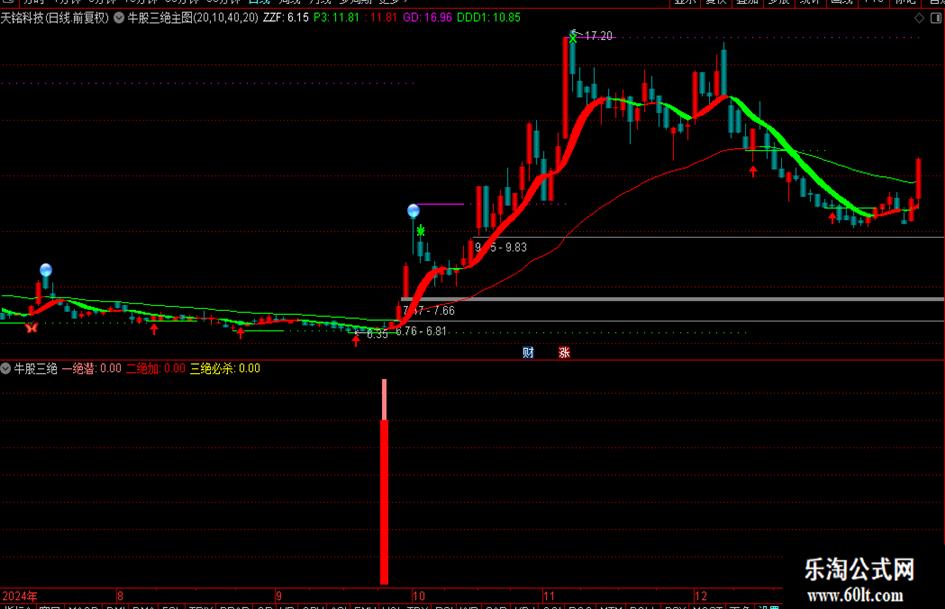Click the short purple line beside the October balloon

[441, 204]
